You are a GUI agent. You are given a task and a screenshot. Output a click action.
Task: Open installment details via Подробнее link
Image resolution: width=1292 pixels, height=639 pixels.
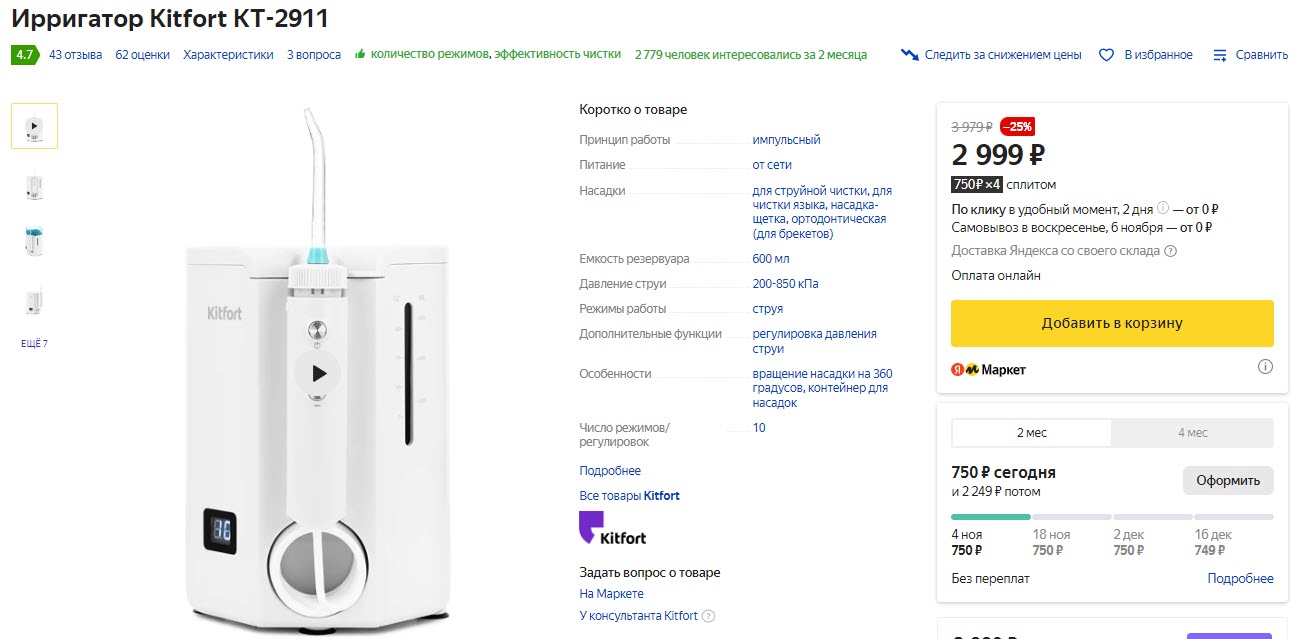coord(1240,579)
